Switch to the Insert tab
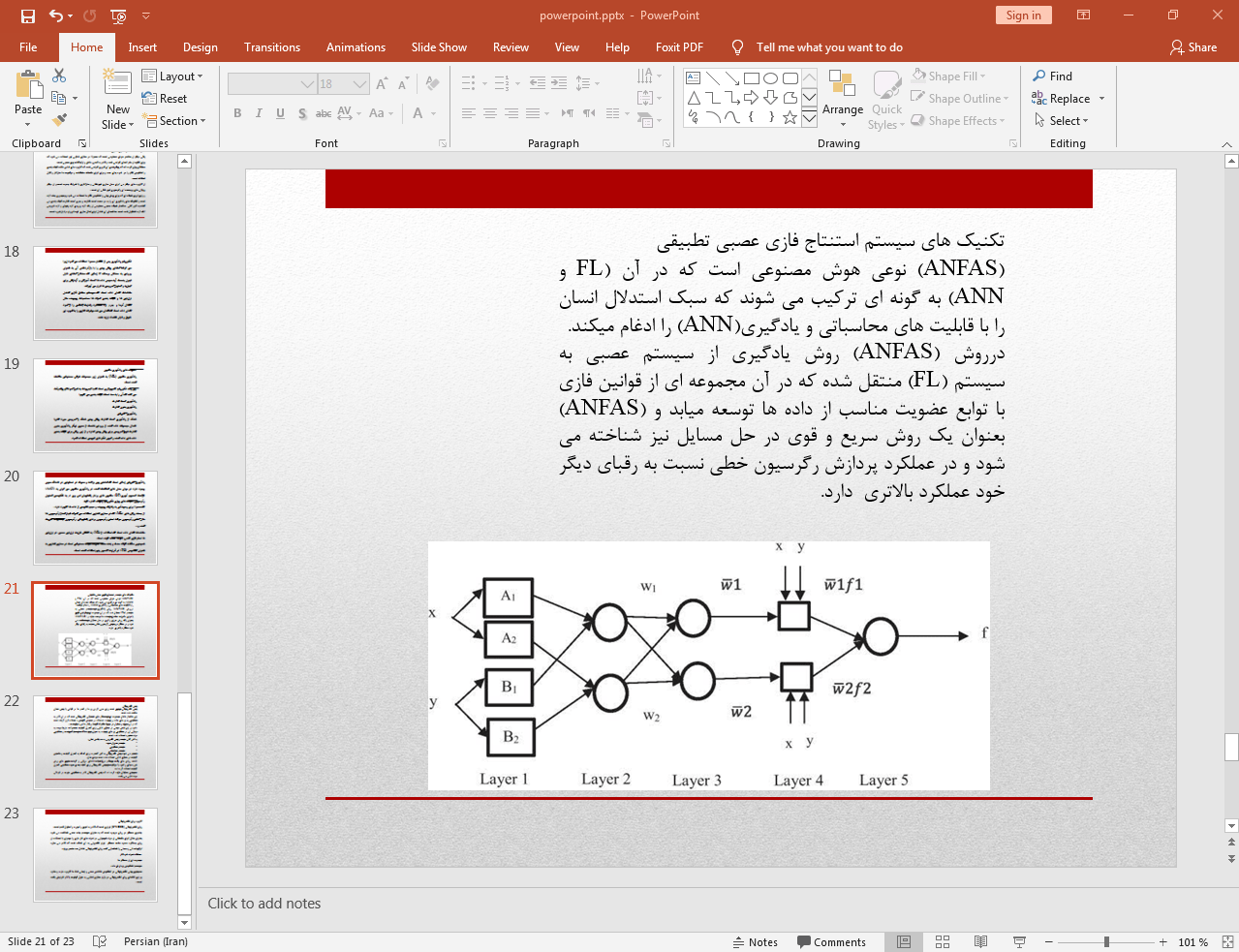The width and height of the screenshot is (1239, 952). [x=142, y=46]
